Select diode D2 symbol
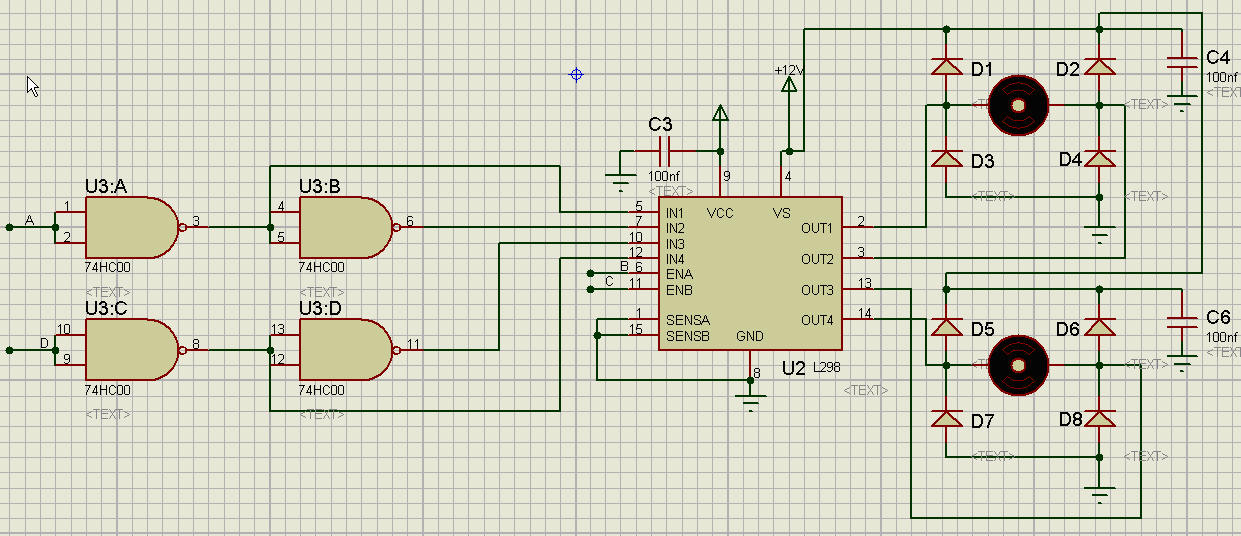Screen dimensions: 1241x536 1100,67
